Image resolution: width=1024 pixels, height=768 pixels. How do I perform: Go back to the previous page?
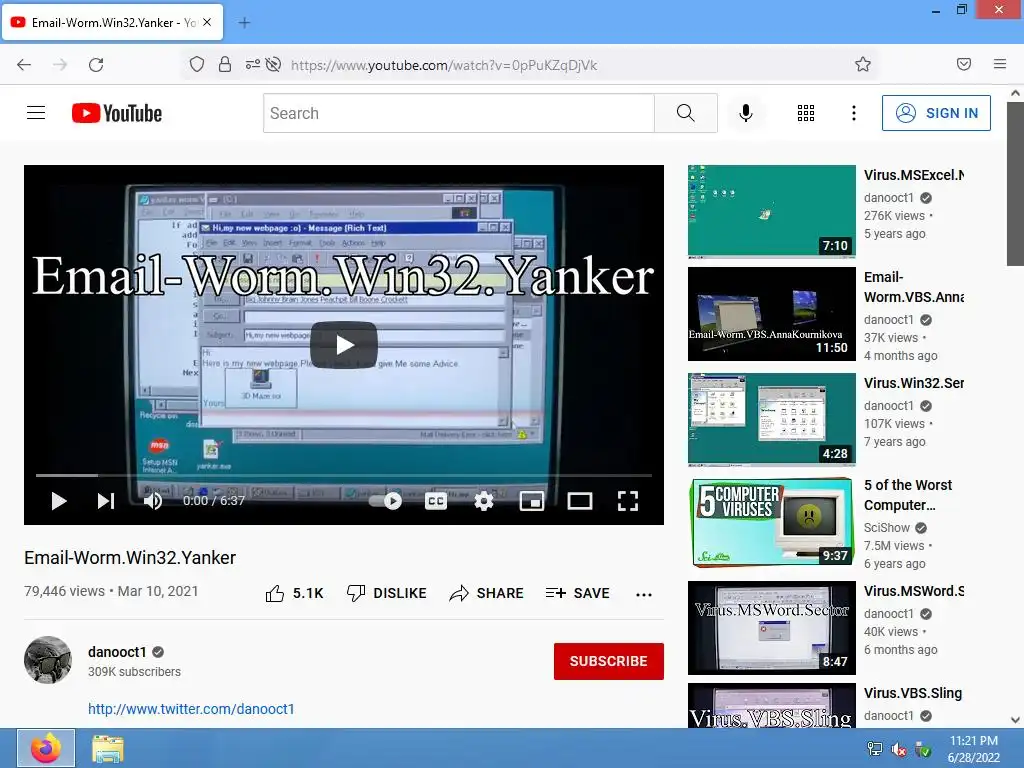coord(24,65)
